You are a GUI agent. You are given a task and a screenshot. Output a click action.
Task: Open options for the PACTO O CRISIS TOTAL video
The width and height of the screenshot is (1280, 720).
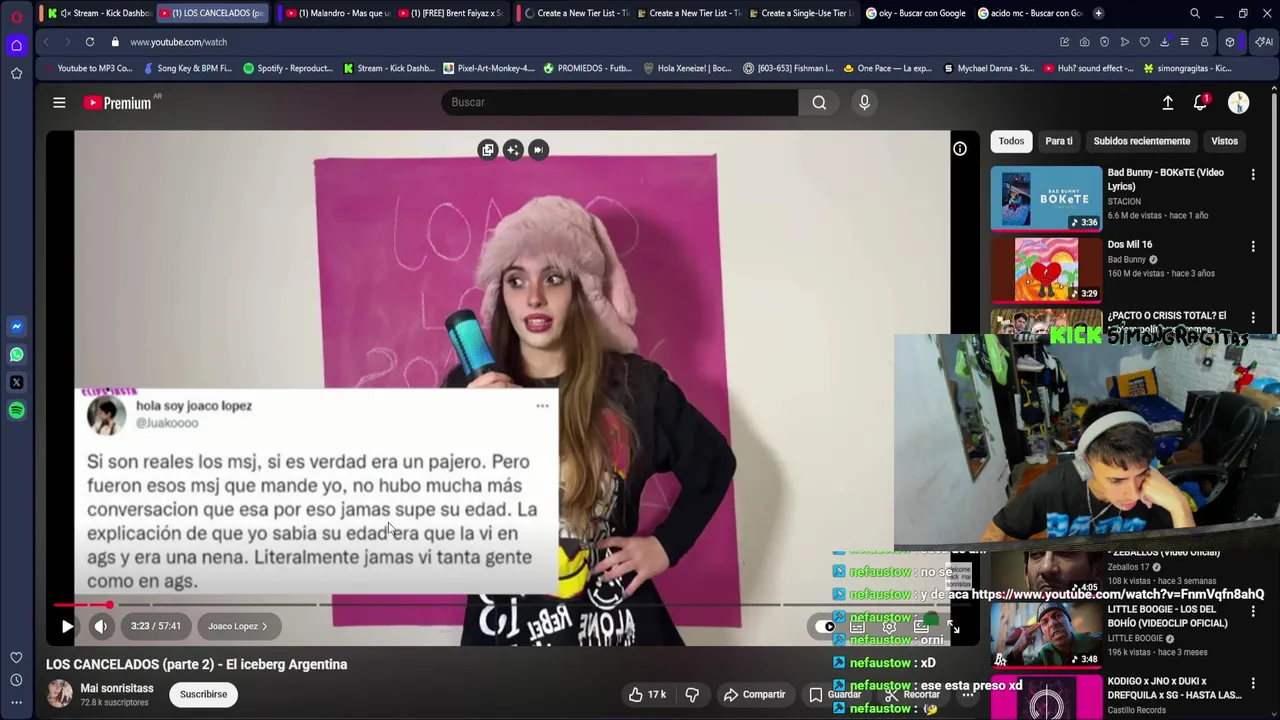1253,317
